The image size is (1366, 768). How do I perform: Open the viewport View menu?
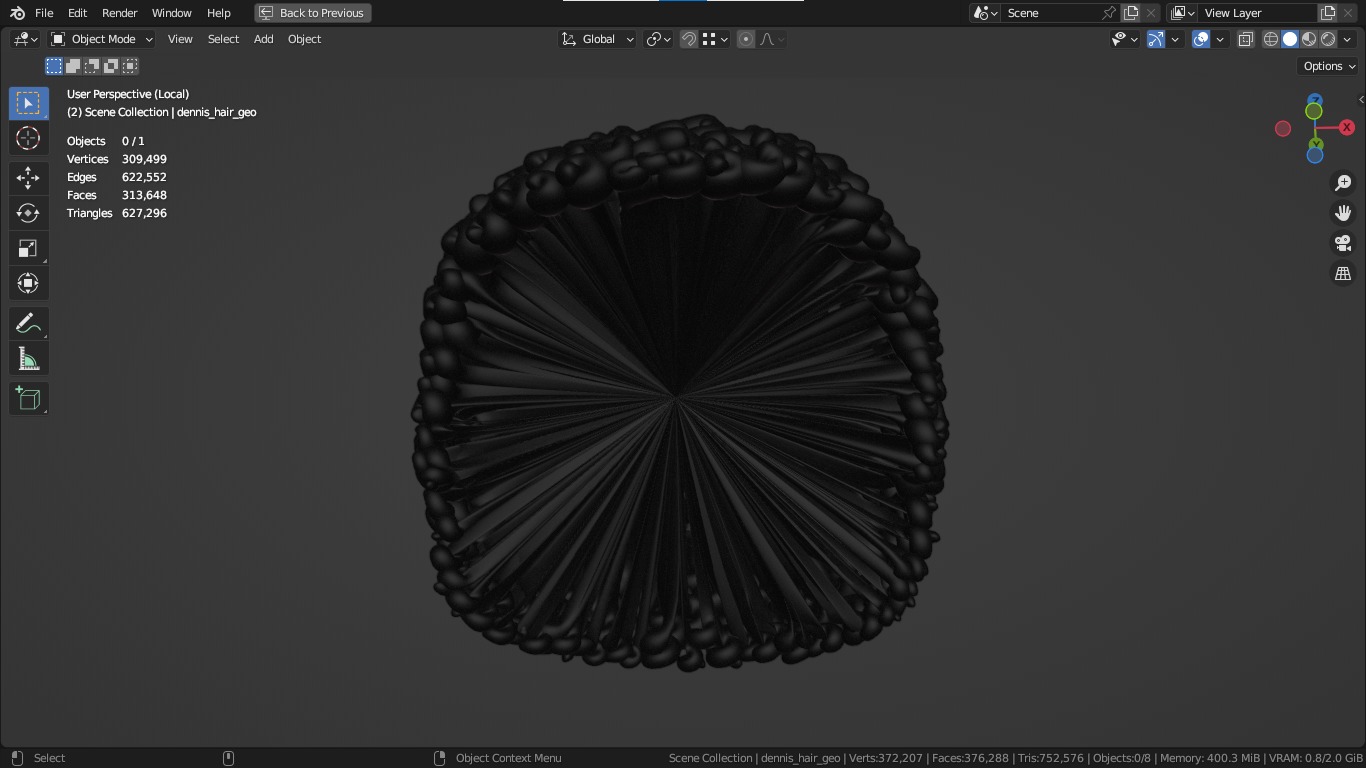click(180, 39)
